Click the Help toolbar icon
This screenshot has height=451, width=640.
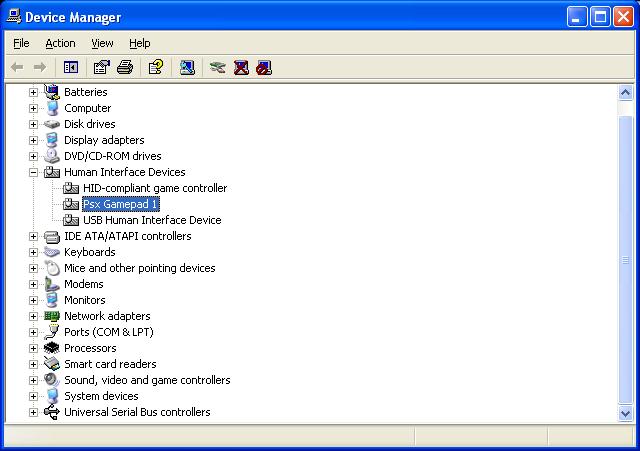pos(156,67)
